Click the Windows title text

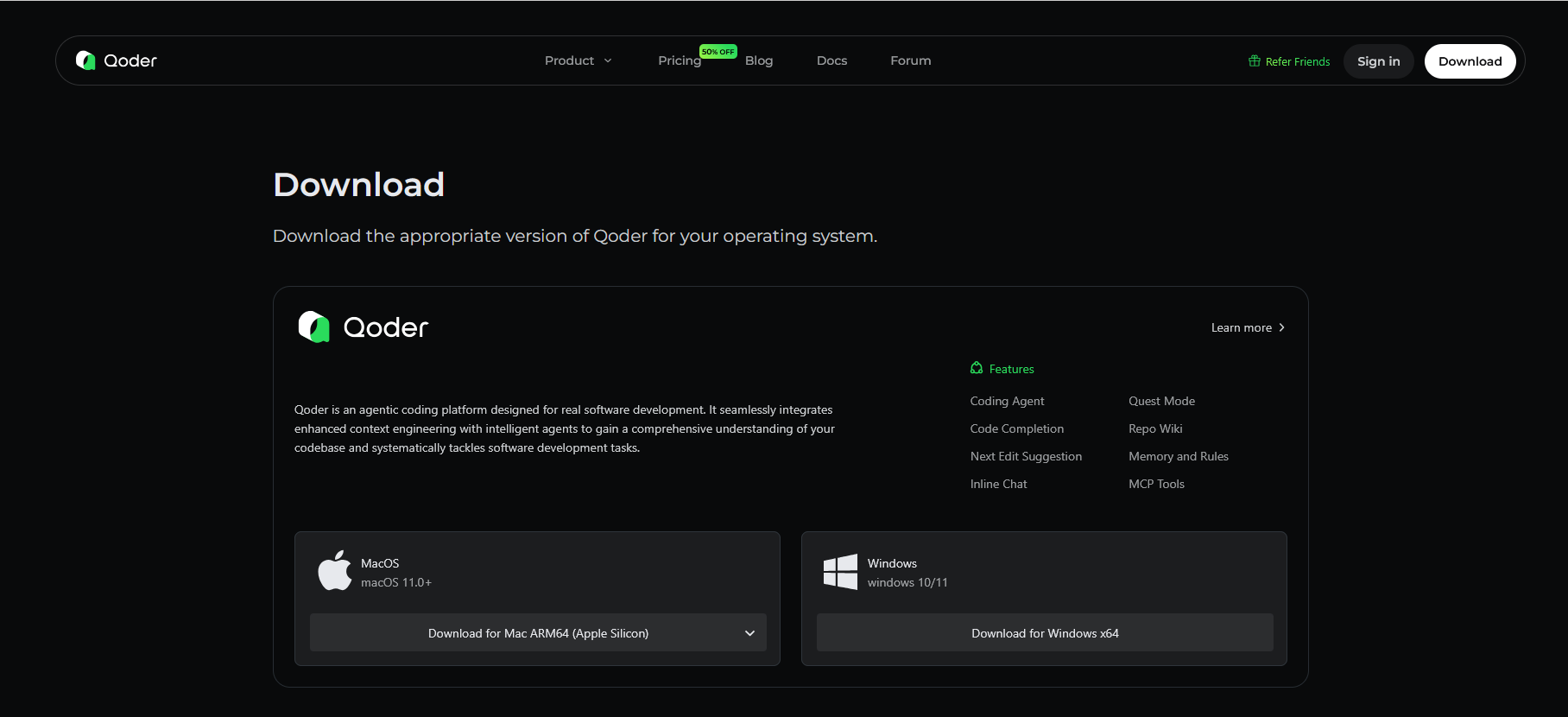click(x=892, y=563)
